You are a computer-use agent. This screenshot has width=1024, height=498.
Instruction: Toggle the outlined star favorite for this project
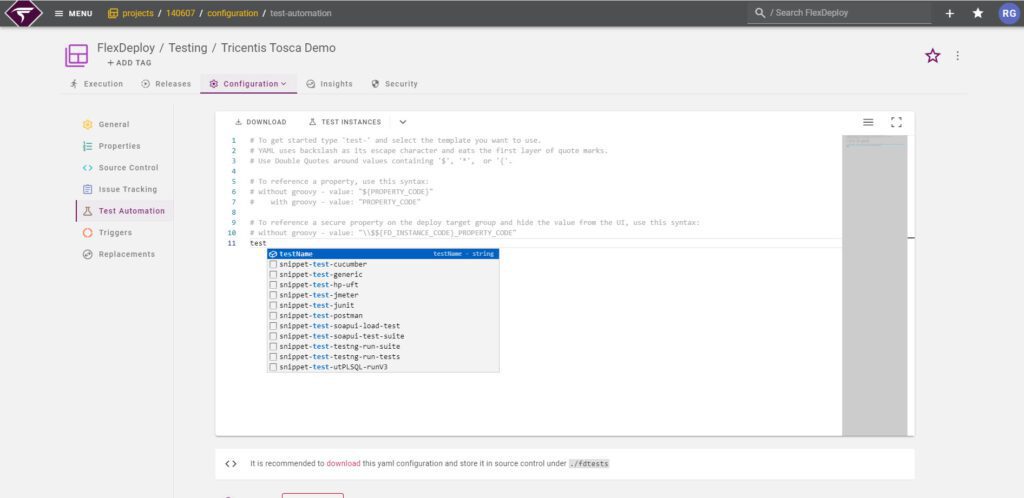933,55
